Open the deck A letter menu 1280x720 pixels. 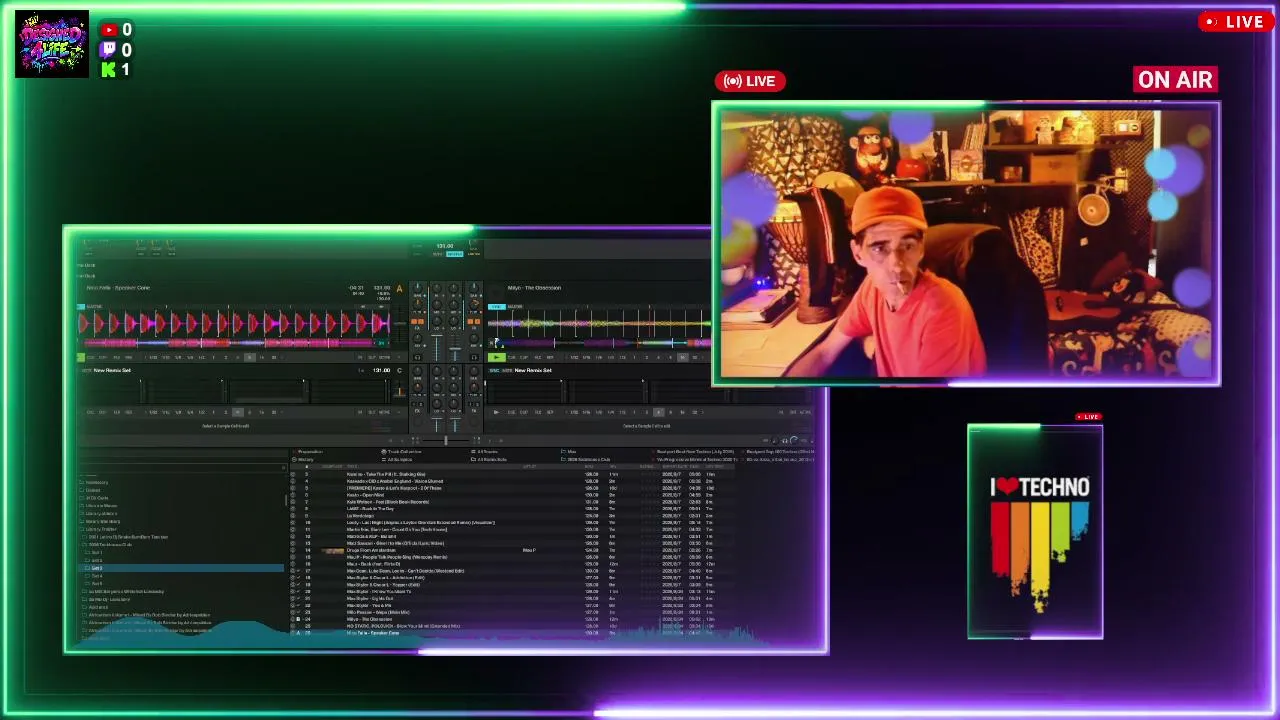[399, 289]
